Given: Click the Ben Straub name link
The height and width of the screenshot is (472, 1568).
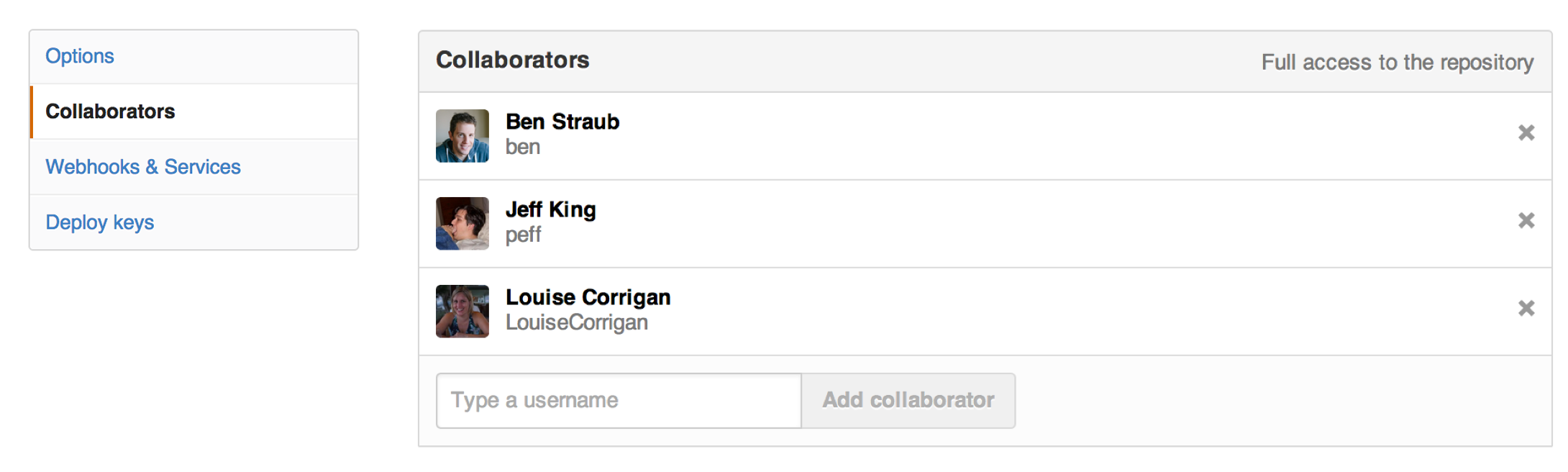Looking at the screenshot, I should coord(562,122).
